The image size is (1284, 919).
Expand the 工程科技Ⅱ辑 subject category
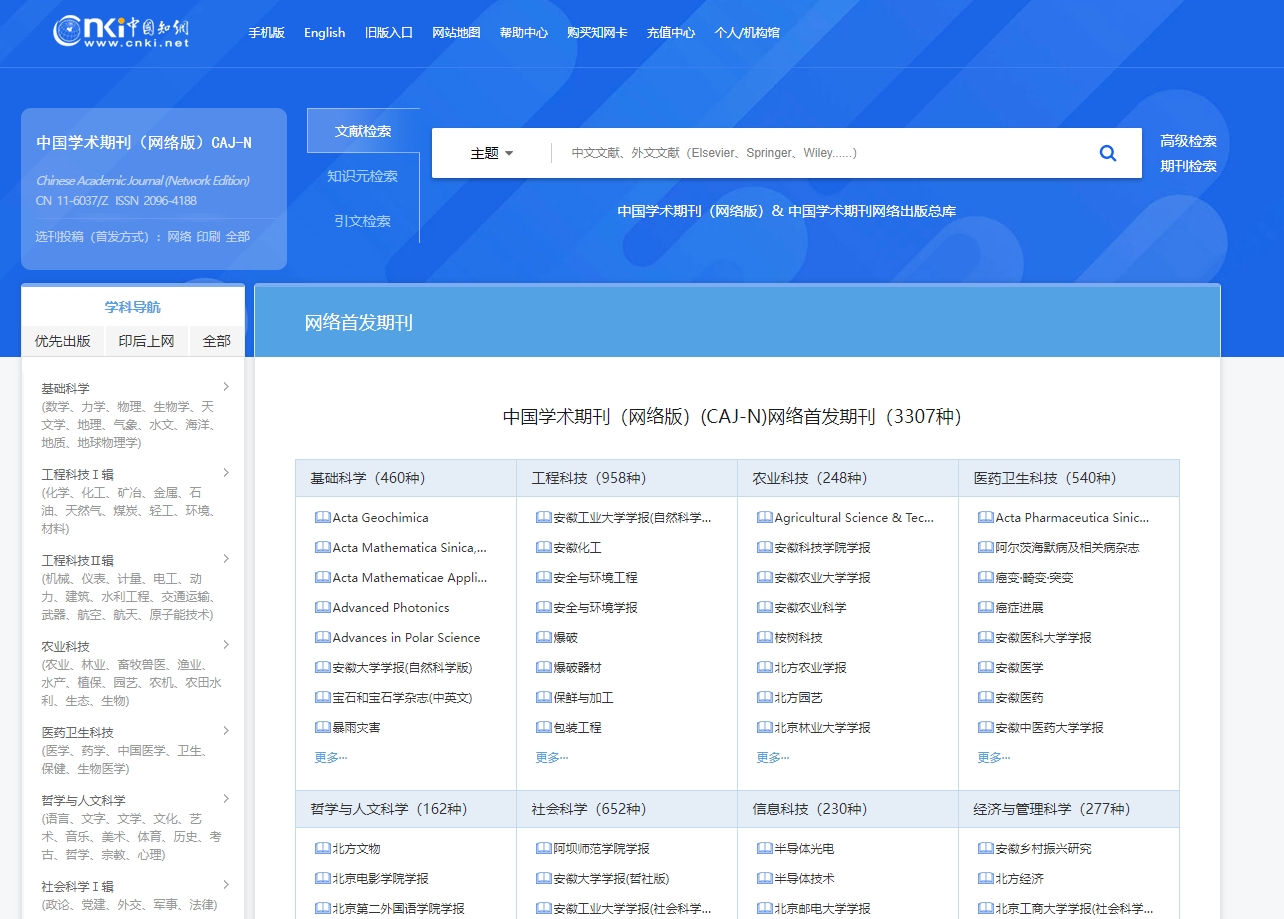pos(226,559)
